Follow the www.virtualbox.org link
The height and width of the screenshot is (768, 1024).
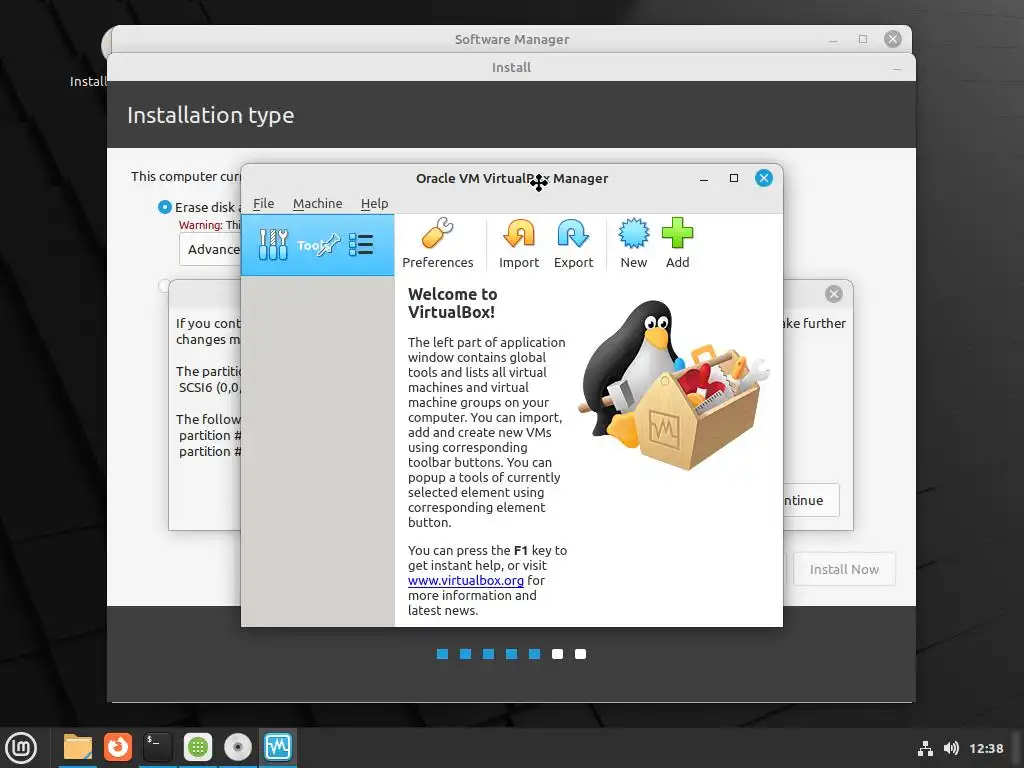click(466, 580)
